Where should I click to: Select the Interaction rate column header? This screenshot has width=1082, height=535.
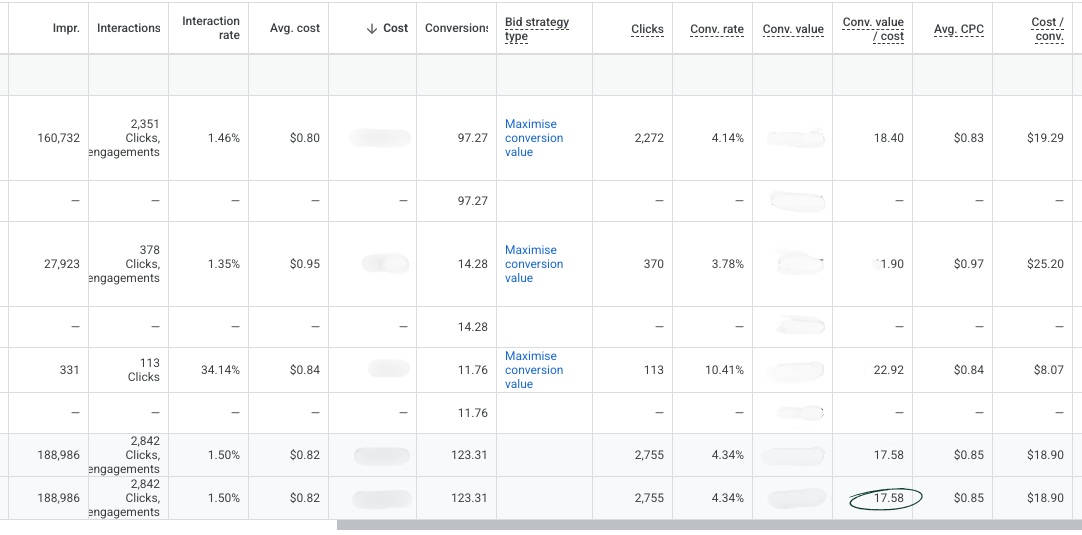tap(211, 28)
